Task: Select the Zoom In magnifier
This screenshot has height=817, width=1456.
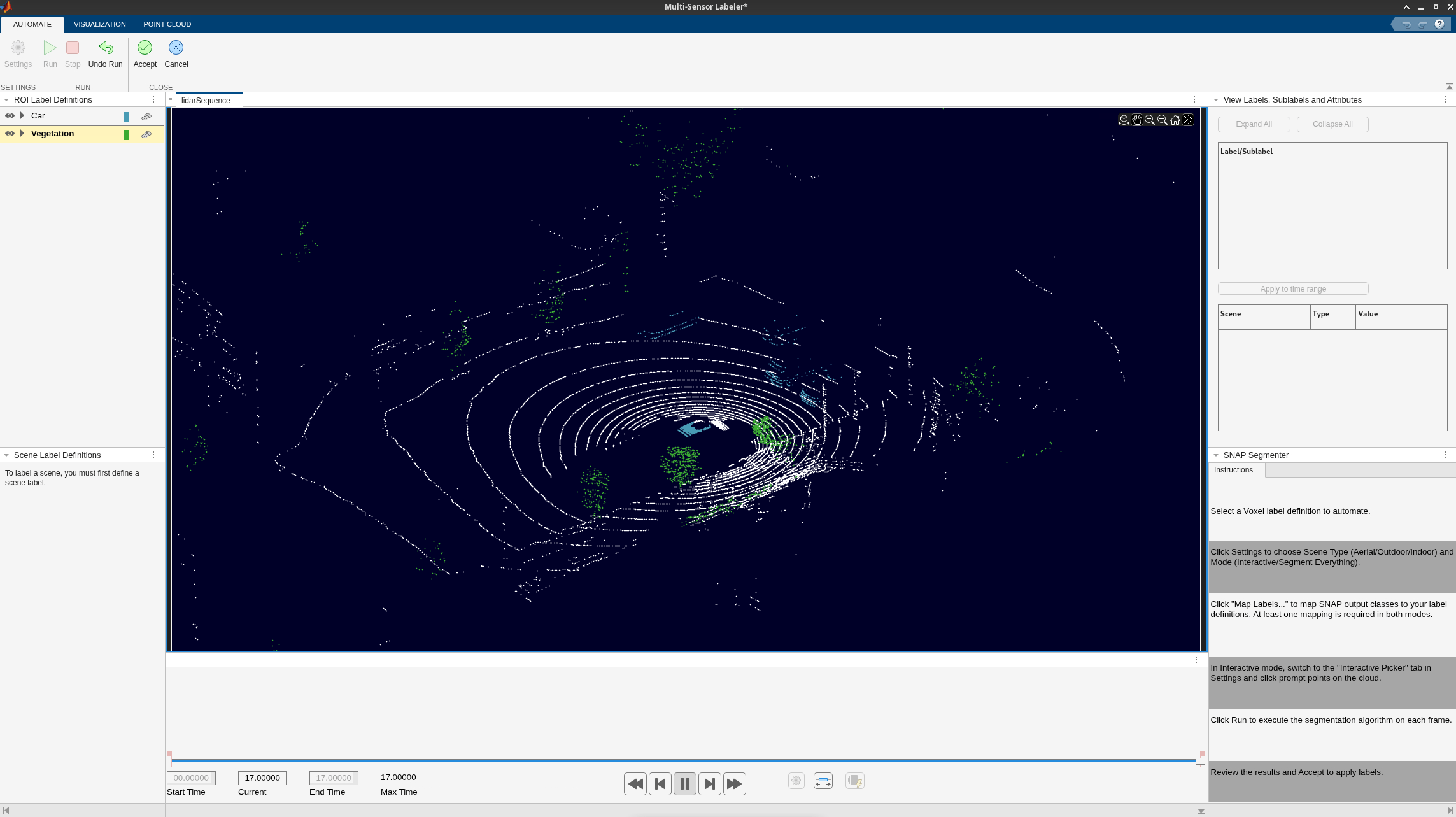Action: pyautogui.click(x=1150, y=120)
